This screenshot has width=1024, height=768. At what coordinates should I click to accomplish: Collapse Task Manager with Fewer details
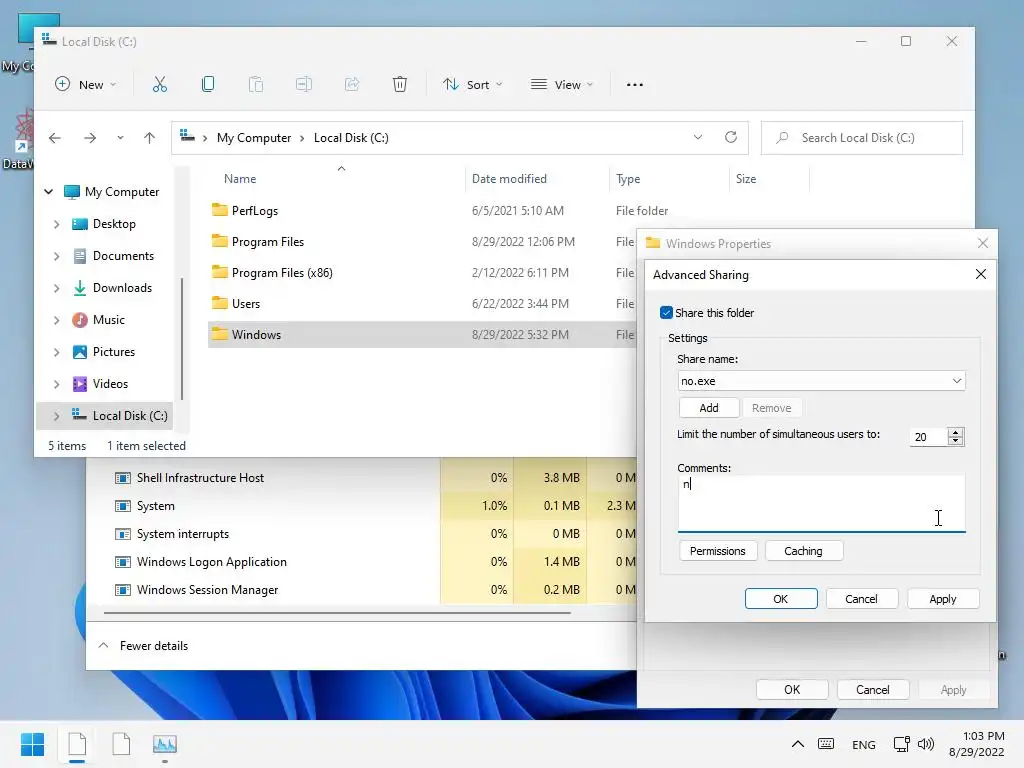tap(143, 646)
